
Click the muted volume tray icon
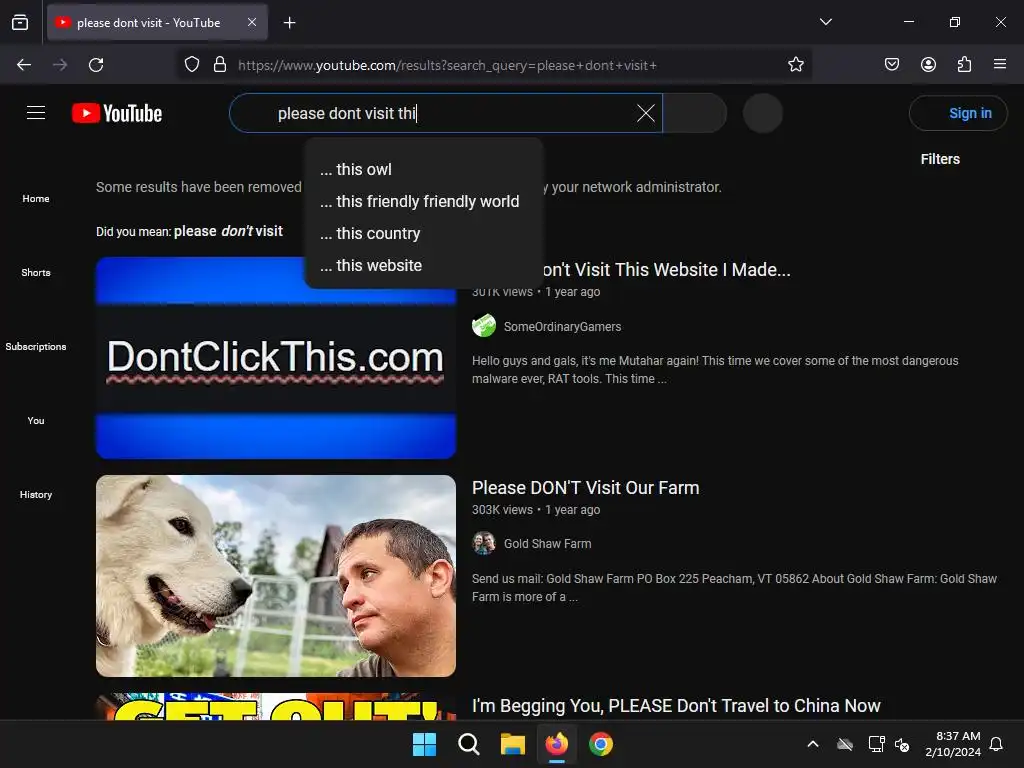903,744
